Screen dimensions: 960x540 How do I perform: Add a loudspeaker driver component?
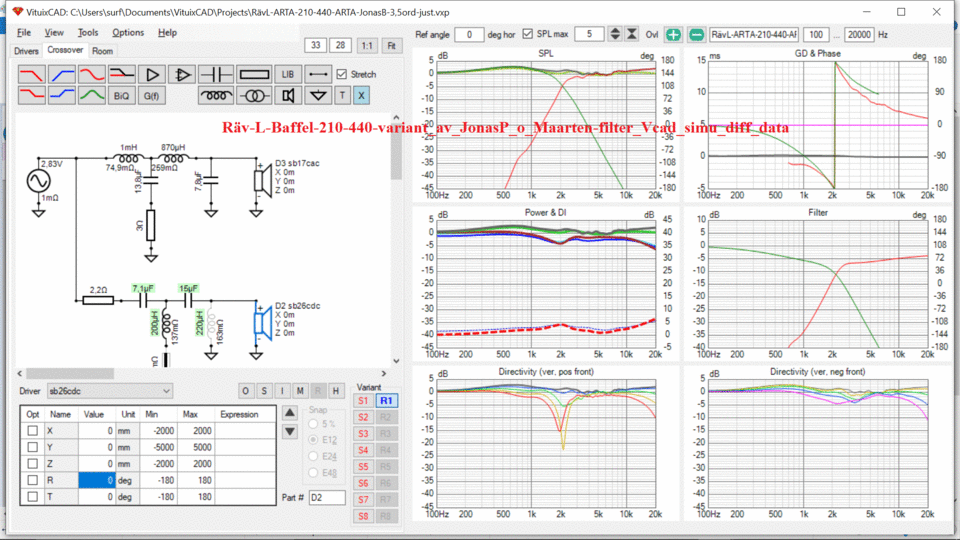(288, 96)
